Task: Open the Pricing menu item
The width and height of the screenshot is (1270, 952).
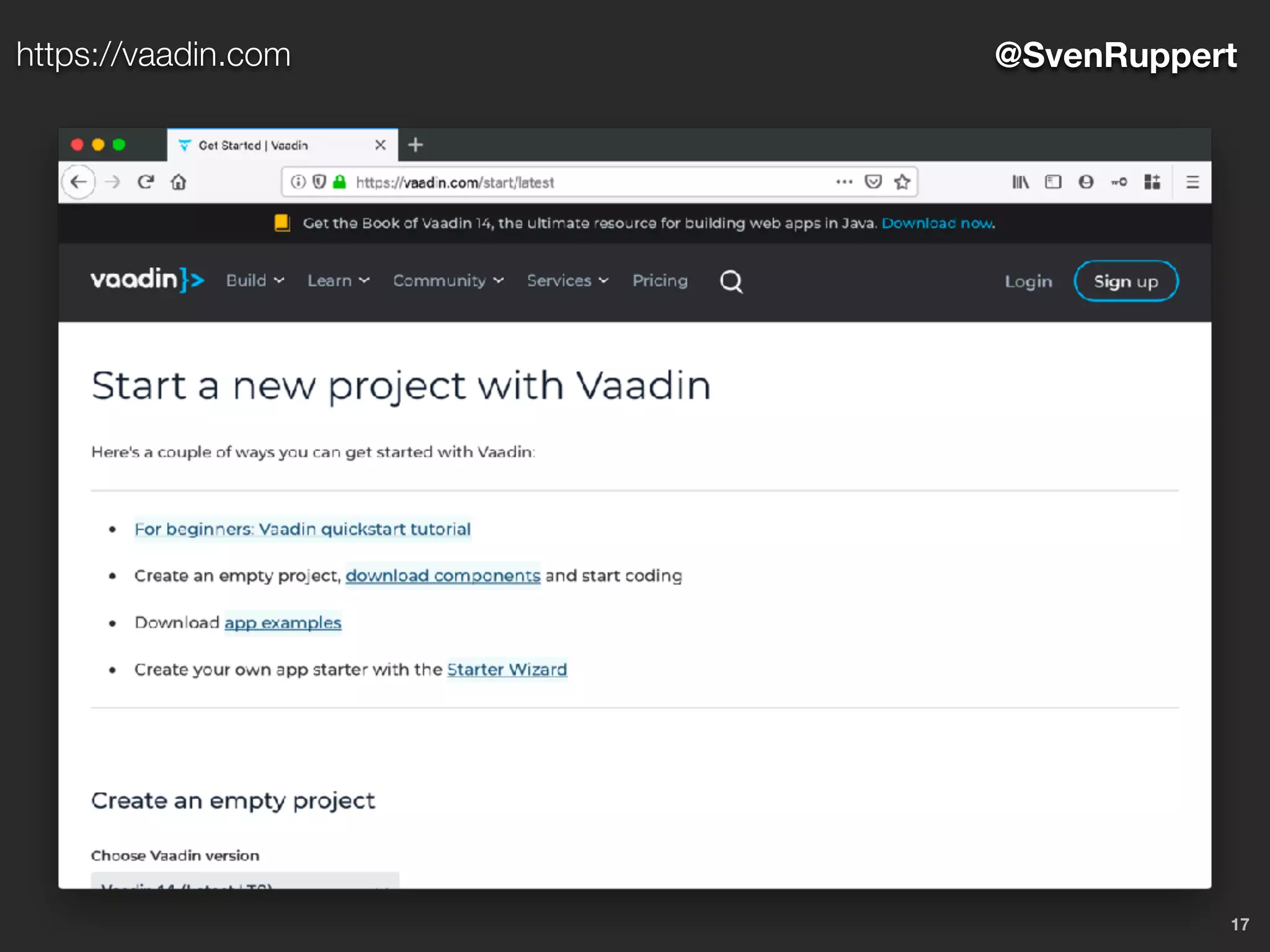Action: click(x=660, y=281)
